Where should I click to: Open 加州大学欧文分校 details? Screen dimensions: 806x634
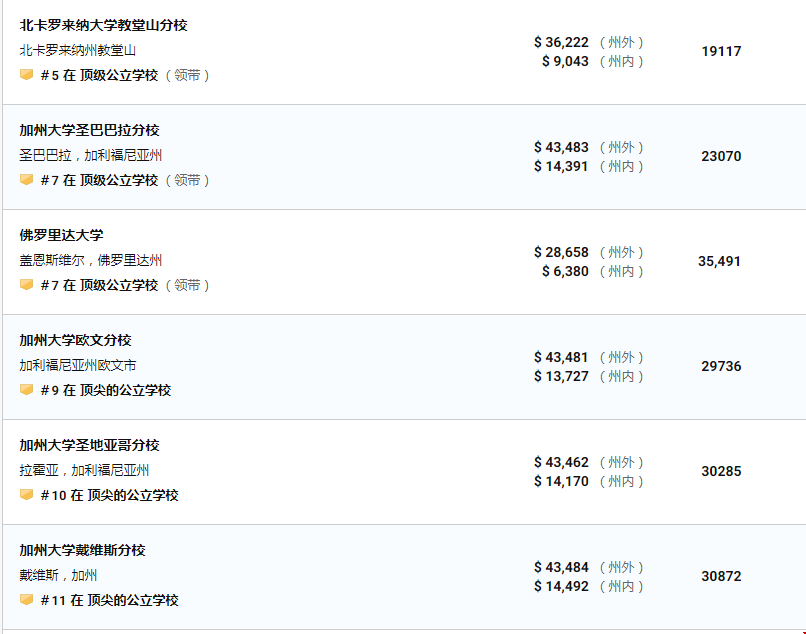(75, 340)
